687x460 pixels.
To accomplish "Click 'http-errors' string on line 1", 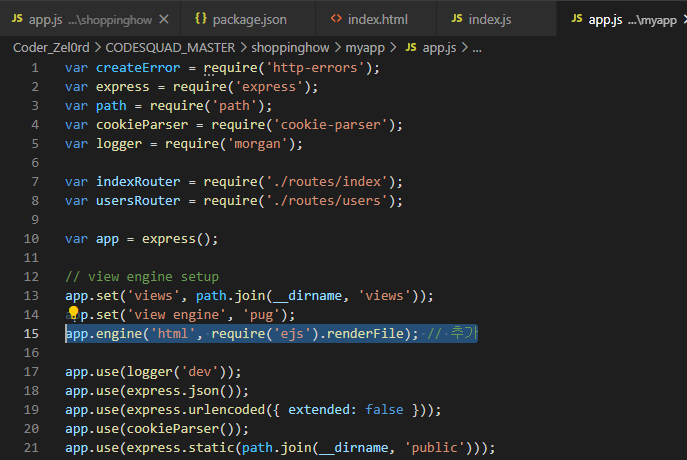I will [315, 68].
